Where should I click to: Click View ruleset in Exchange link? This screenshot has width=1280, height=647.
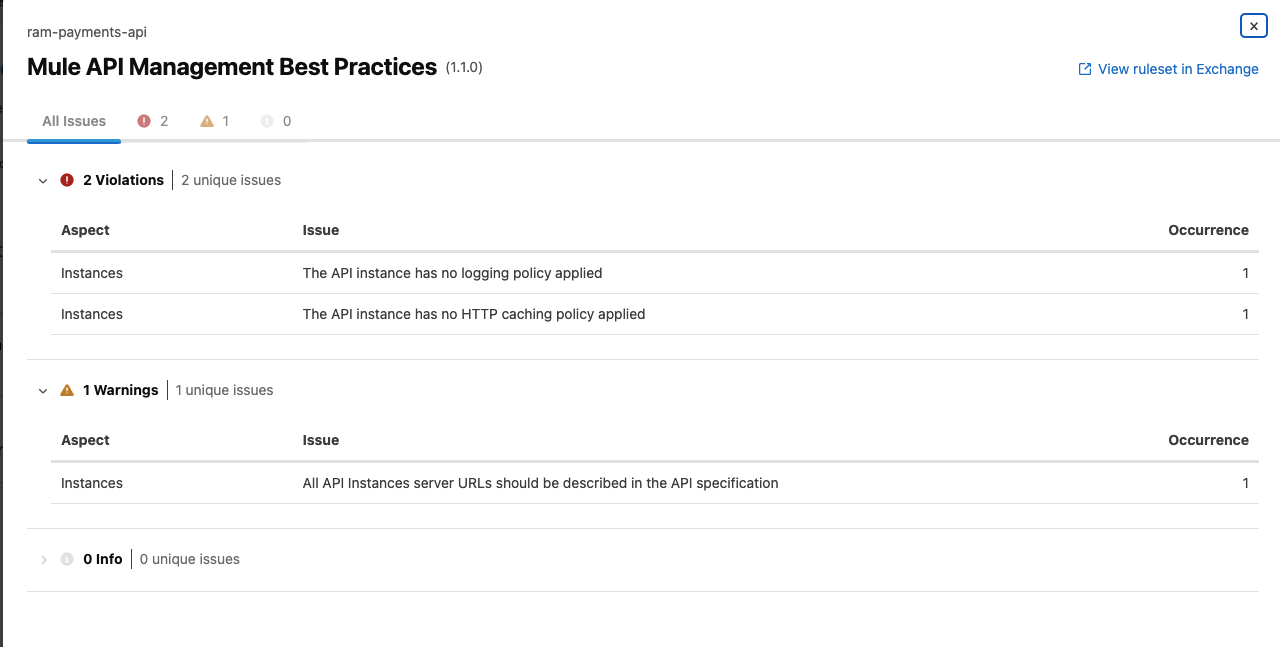pyautogui.click(x=1178, y=69)
